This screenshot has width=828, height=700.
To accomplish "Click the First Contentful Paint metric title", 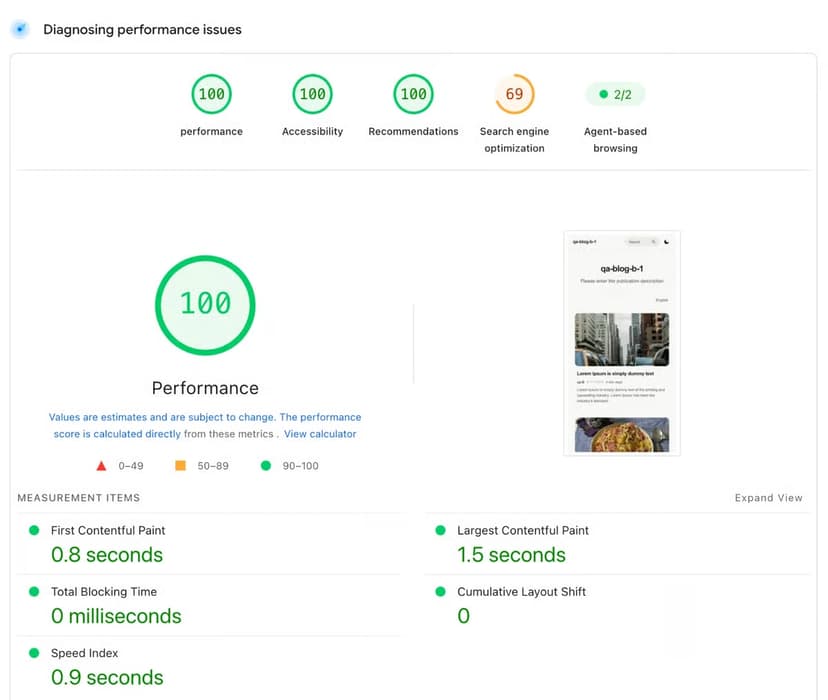I will click(x=108, y=531).
